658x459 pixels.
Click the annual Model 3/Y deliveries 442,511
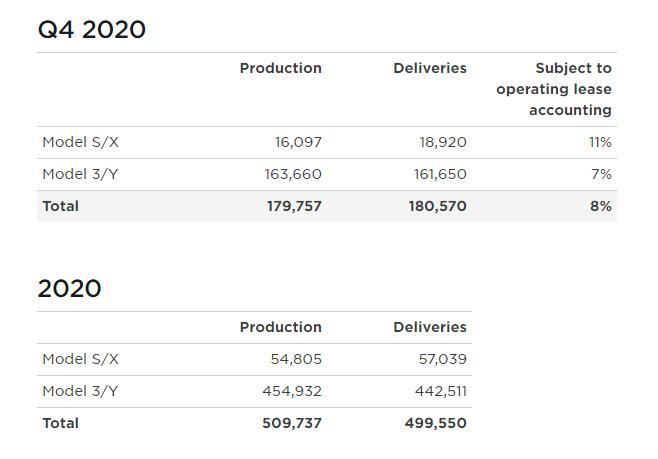pyautogui.click(x=440, y=391)
